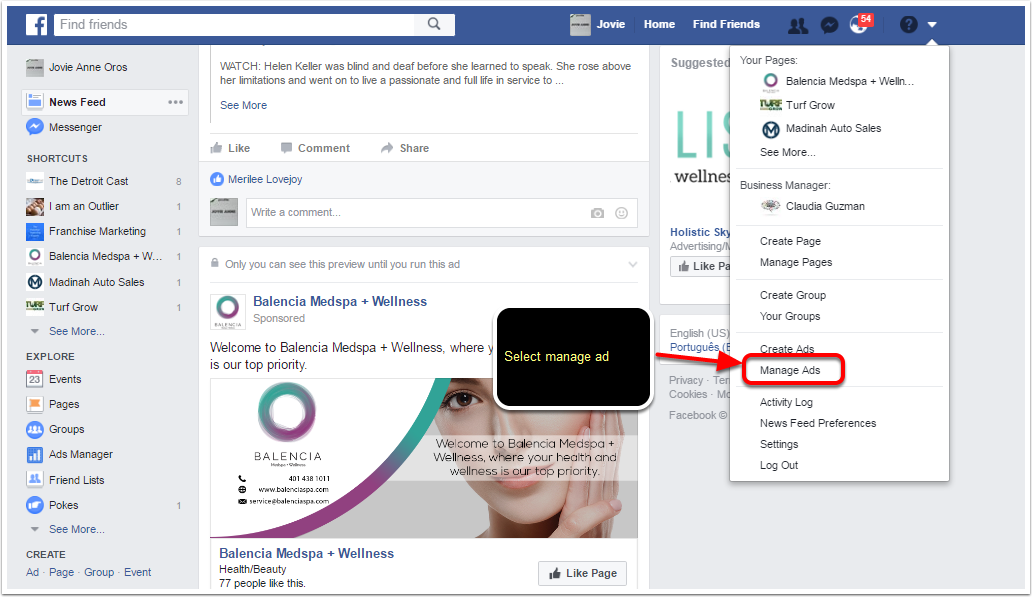Choose Create Group in menu

tap(793, 295)
